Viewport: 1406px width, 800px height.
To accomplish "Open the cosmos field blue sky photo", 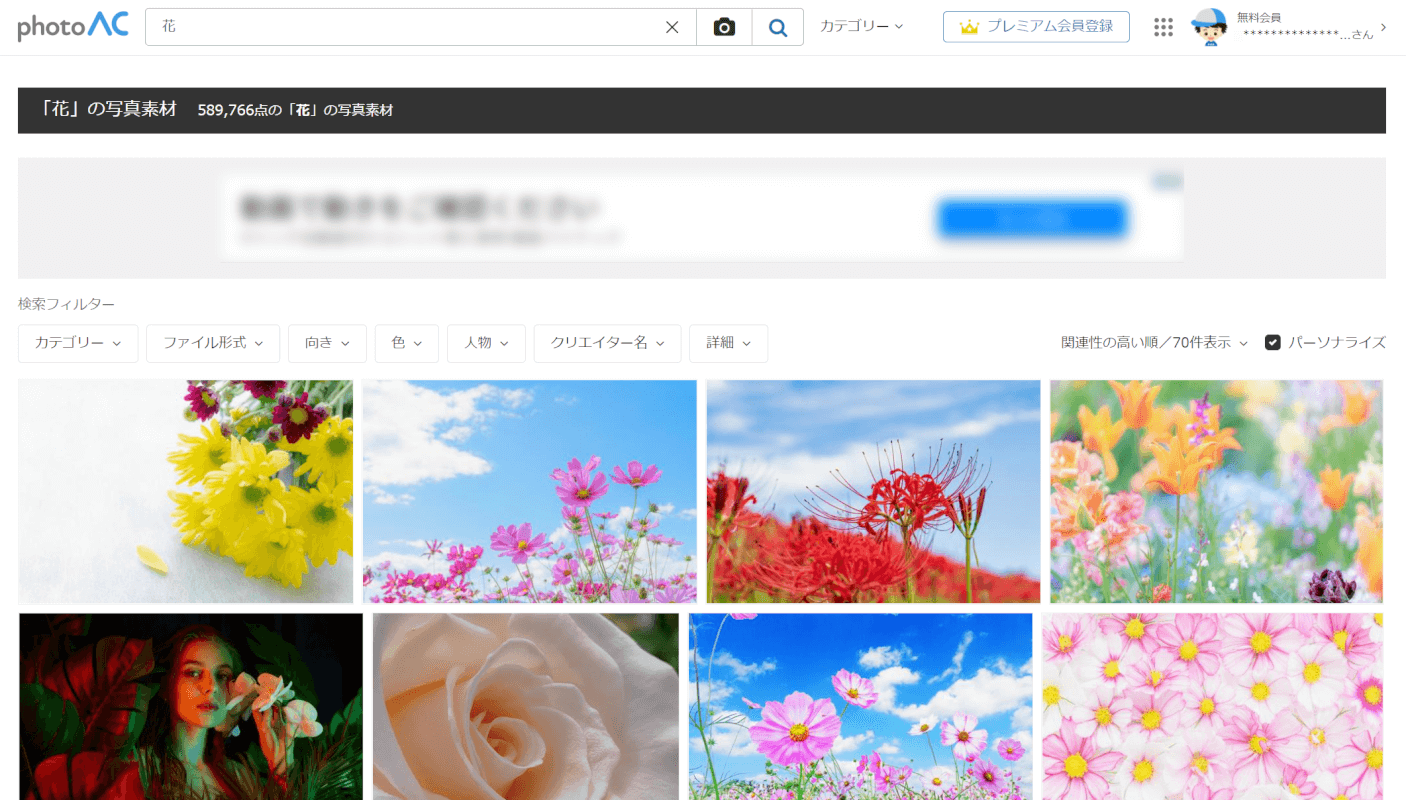I will tap(861, 706).
